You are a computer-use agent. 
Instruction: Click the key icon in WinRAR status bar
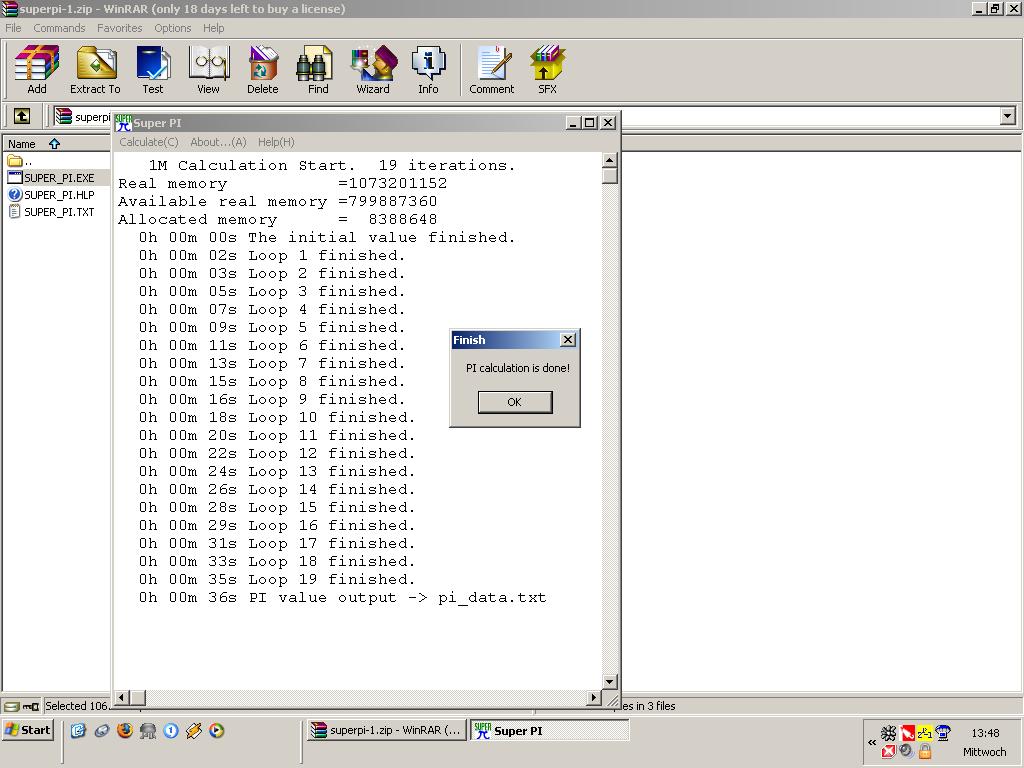click(31, 706)
